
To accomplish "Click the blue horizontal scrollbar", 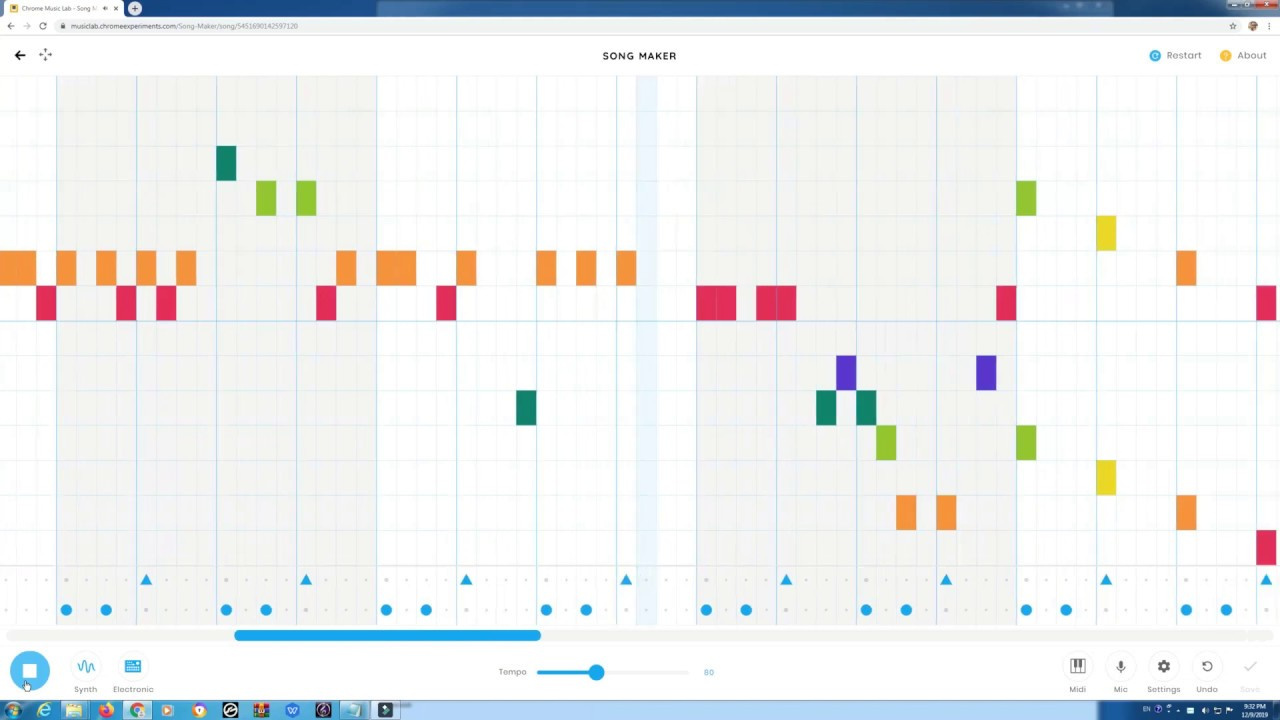I will pyautogui.click(x=387, y=635).
